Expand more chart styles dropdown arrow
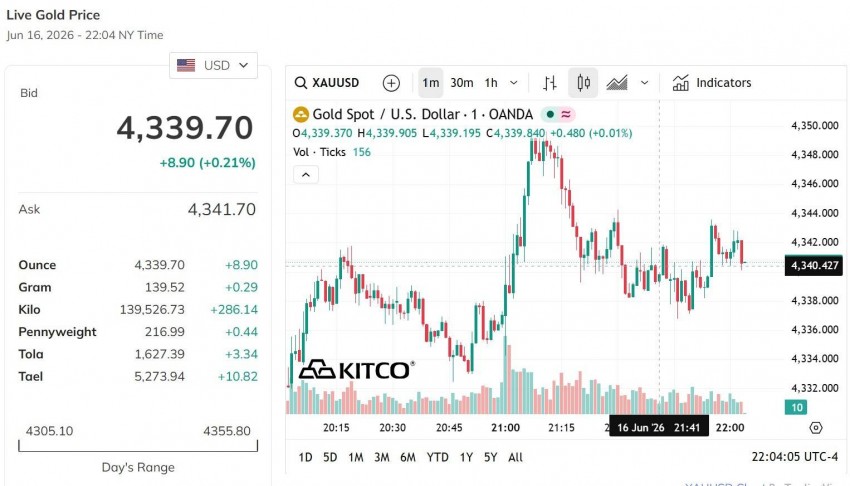 645,83
